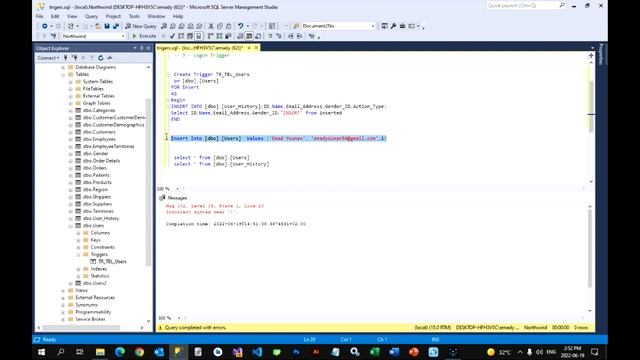The height and width of the screenshot is (360, 640).
Task: Open the File menu
Action: (x=40, y=16)
